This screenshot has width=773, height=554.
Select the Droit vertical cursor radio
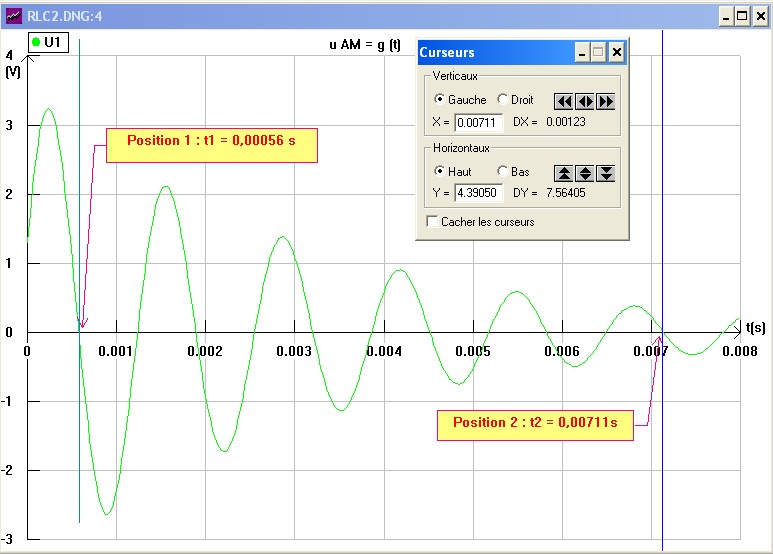502,100
